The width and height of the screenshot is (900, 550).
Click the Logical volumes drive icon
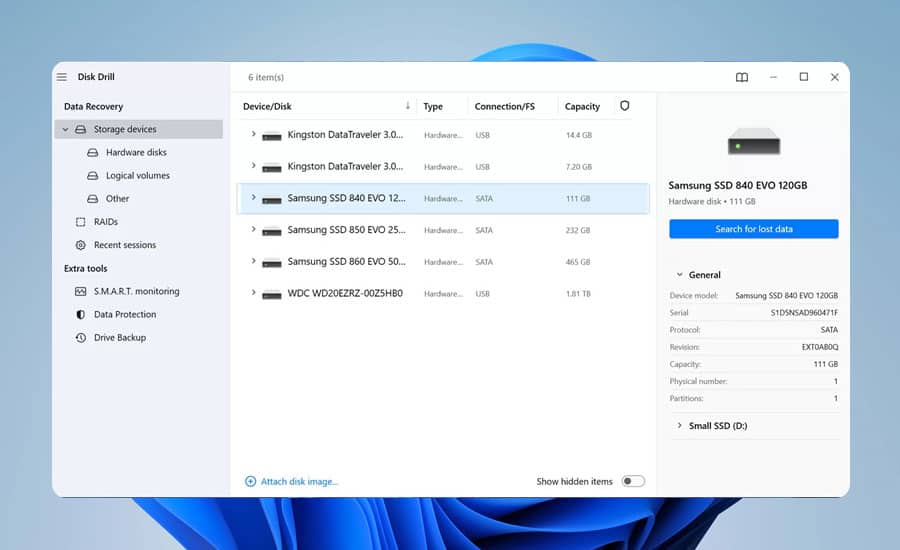(x=92, y=176)
